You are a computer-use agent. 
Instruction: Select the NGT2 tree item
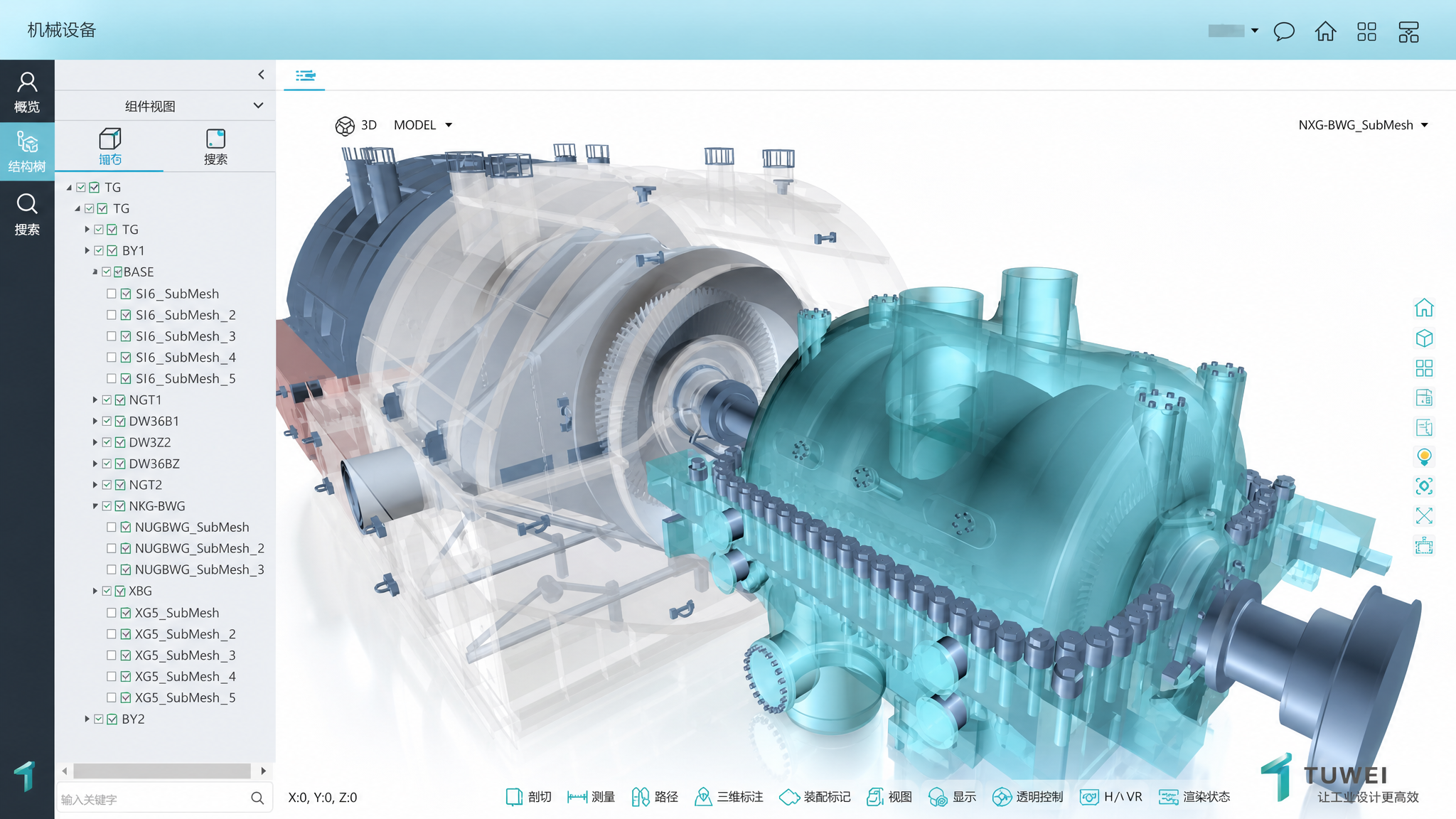point(146,485)
